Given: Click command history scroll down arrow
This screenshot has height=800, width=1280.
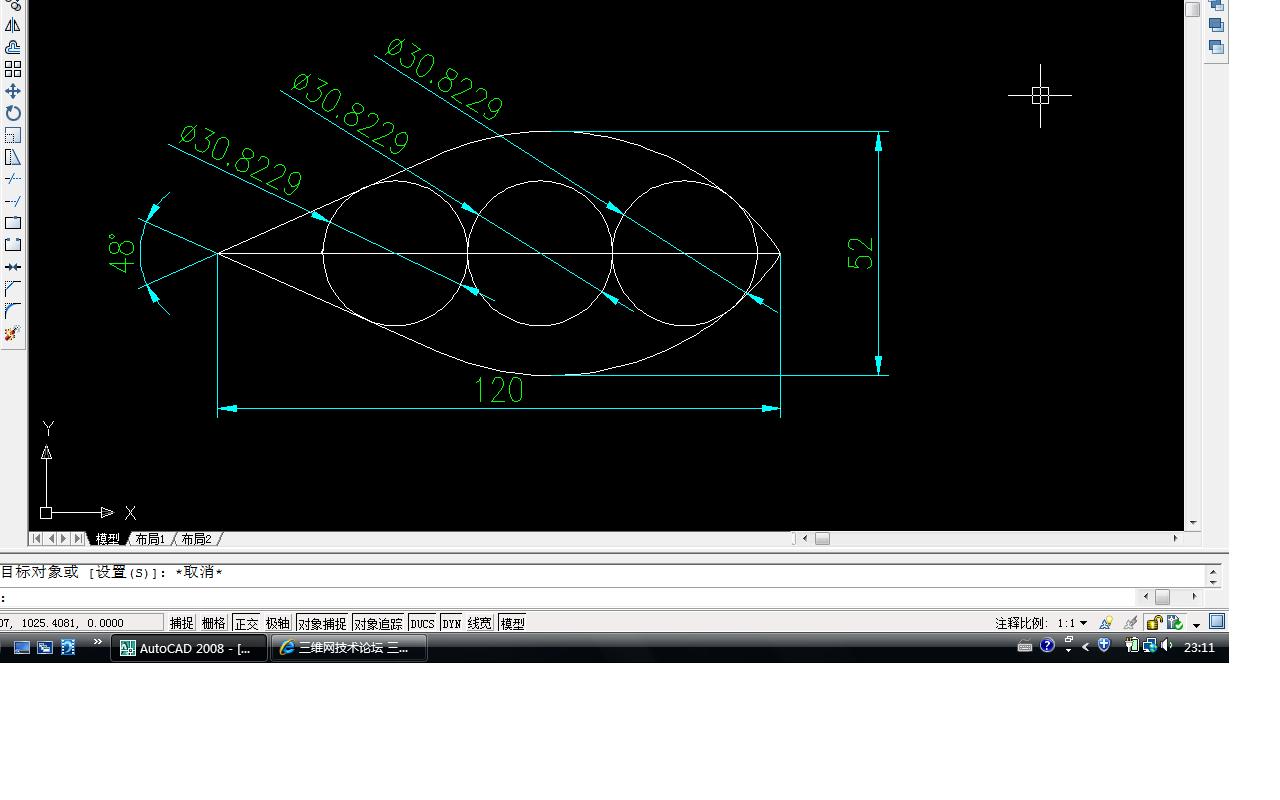Looking at the screenshot, I should [1213, 581].
